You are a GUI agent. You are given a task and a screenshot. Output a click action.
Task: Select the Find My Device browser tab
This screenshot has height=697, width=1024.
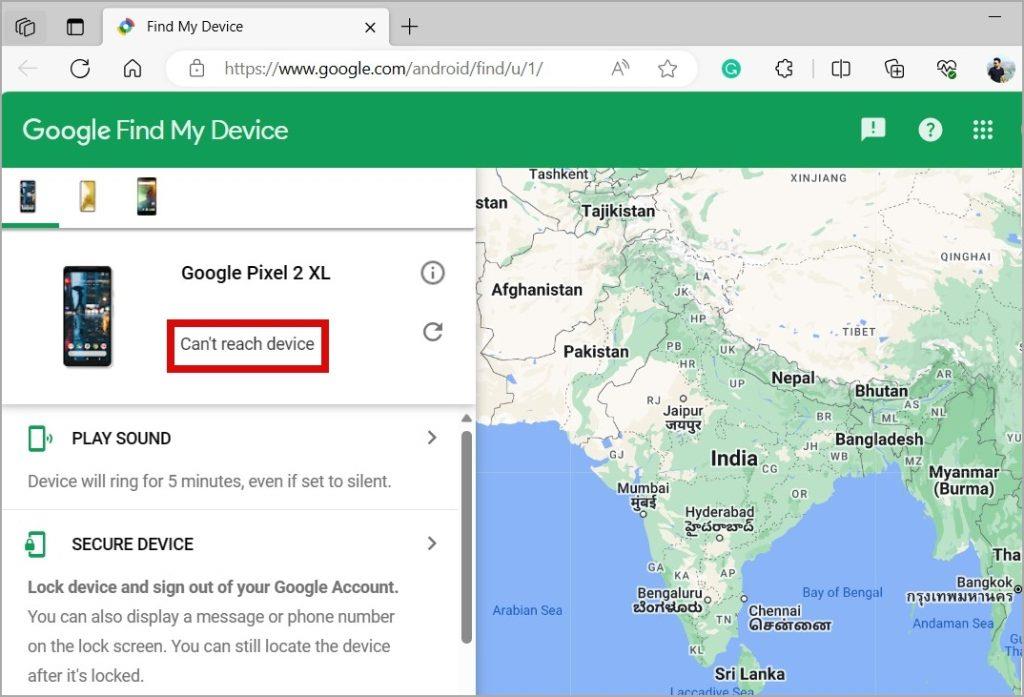246,27
